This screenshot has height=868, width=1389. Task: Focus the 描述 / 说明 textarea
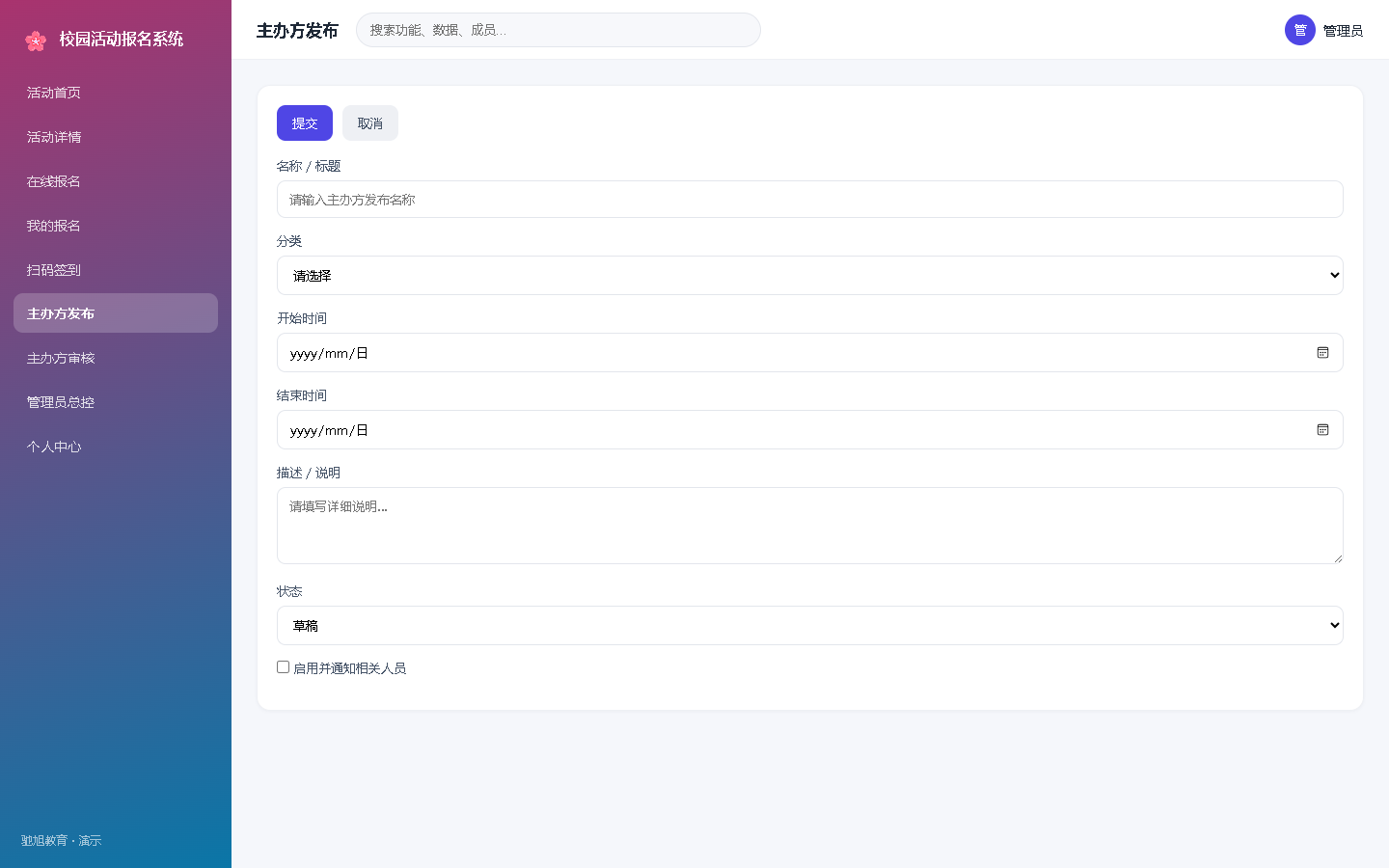809,526
